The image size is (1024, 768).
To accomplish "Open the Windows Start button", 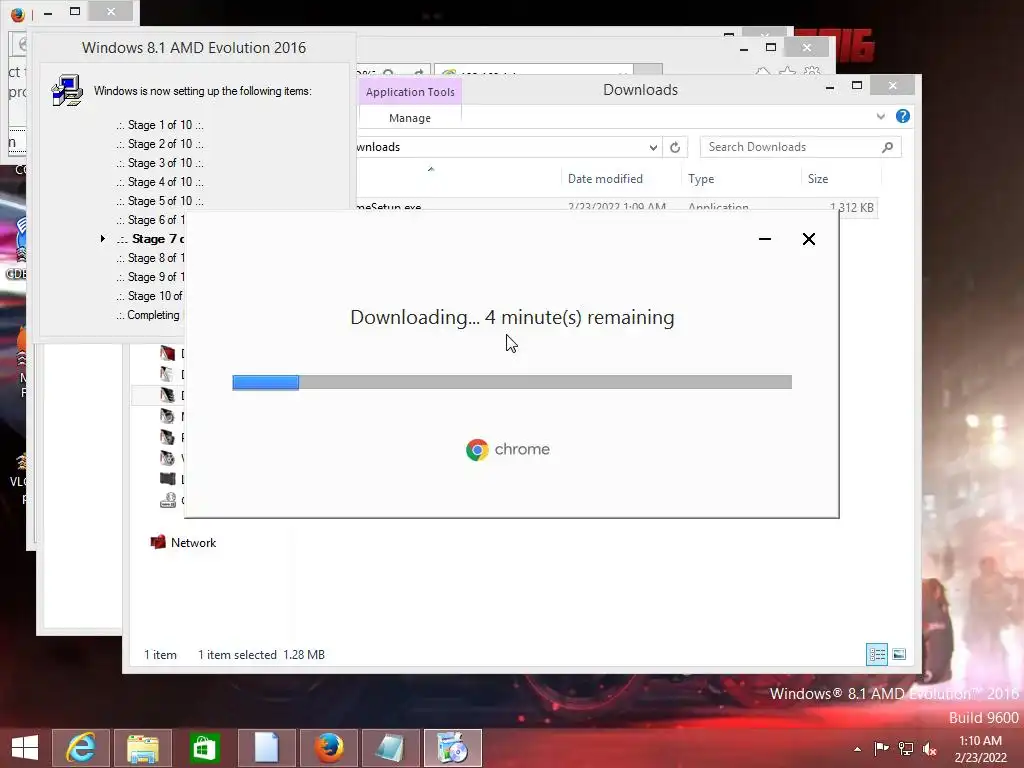I will click(25, 748).
